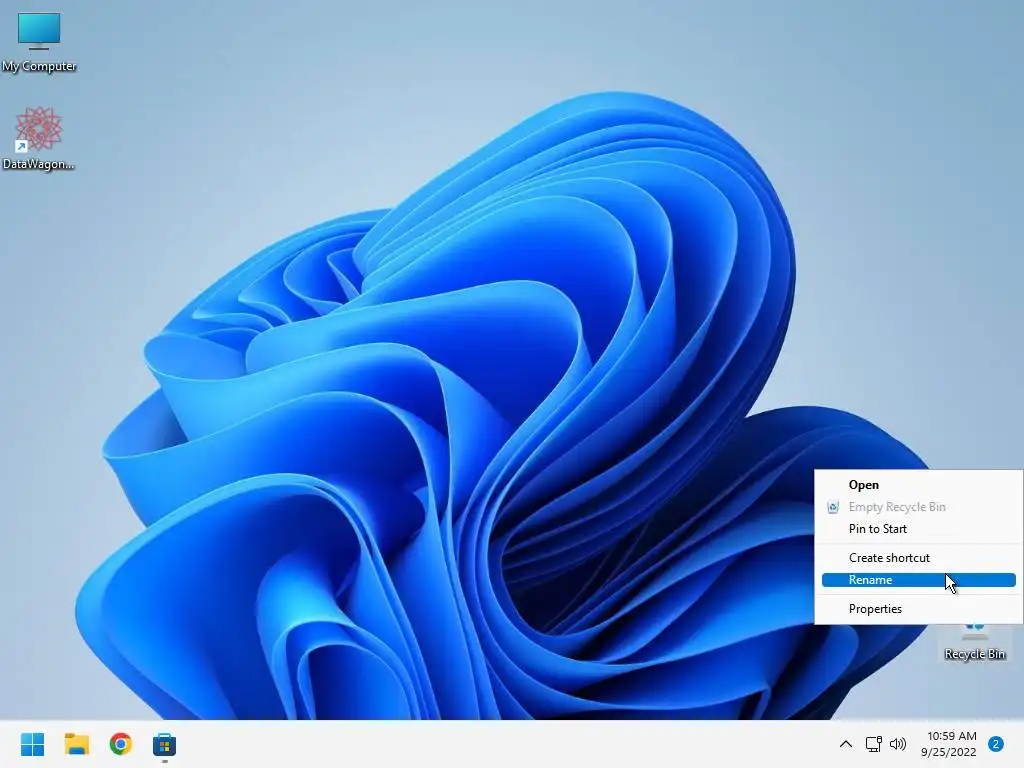Open the network status tray icon

[x=873, y=744]
